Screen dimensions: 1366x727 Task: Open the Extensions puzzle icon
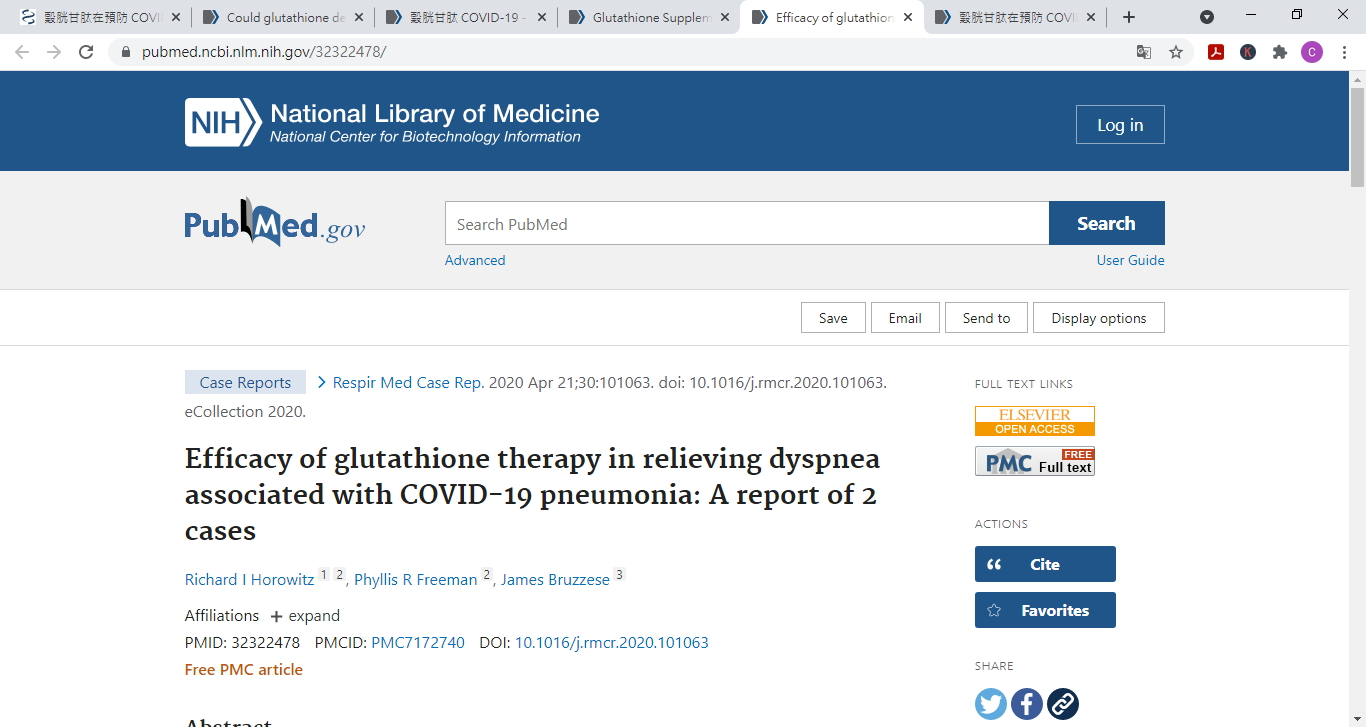coord(1280,52)
